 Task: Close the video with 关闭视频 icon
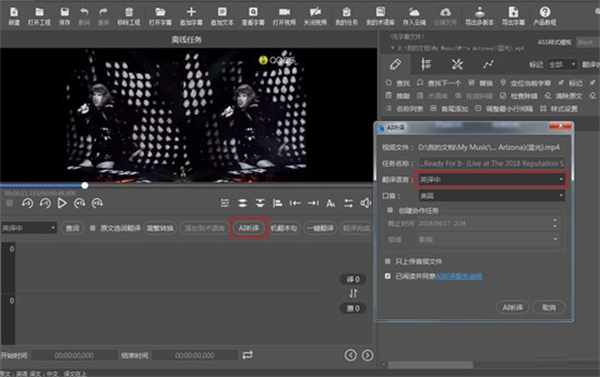tap(315, 16)
